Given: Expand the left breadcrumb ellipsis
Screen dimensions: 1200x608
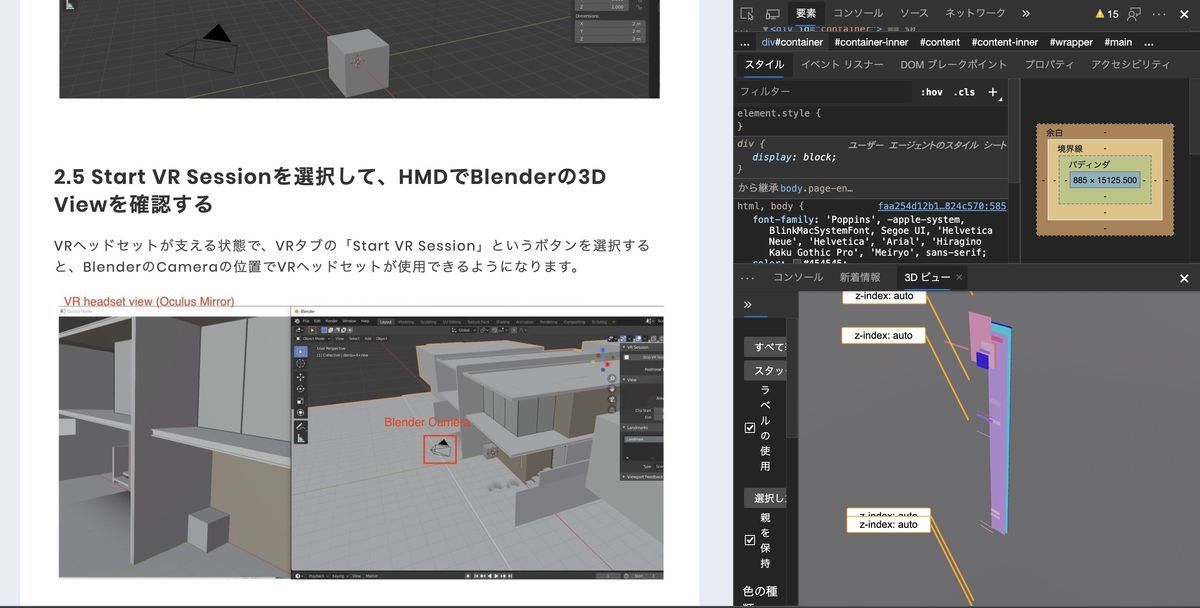Looking at the screenshot, I should coord(744,42).
